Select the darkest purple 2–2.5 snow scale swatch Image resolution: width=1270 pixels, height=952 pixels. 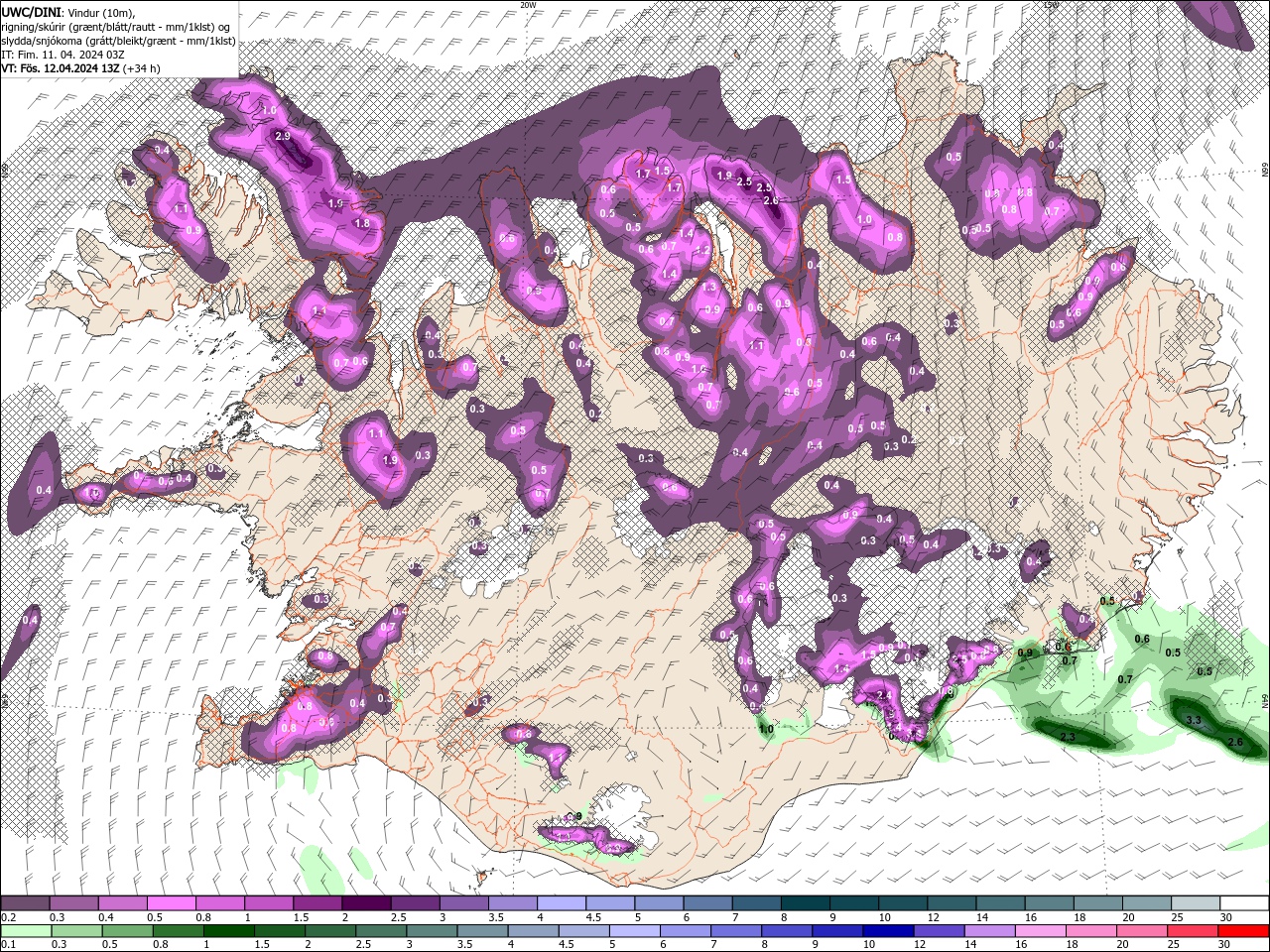pyautogui.click(x=366, y=904)
